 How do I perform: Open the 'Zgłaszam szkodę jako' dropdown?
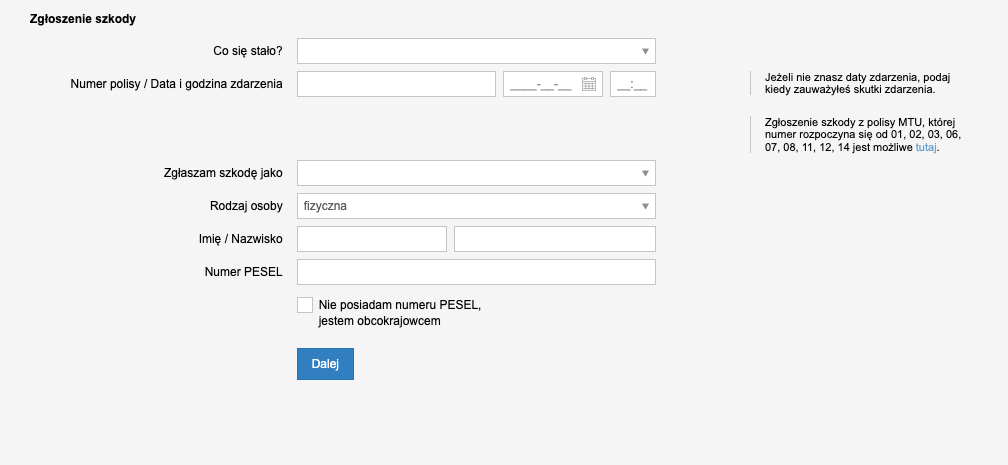tap(476, 173)
